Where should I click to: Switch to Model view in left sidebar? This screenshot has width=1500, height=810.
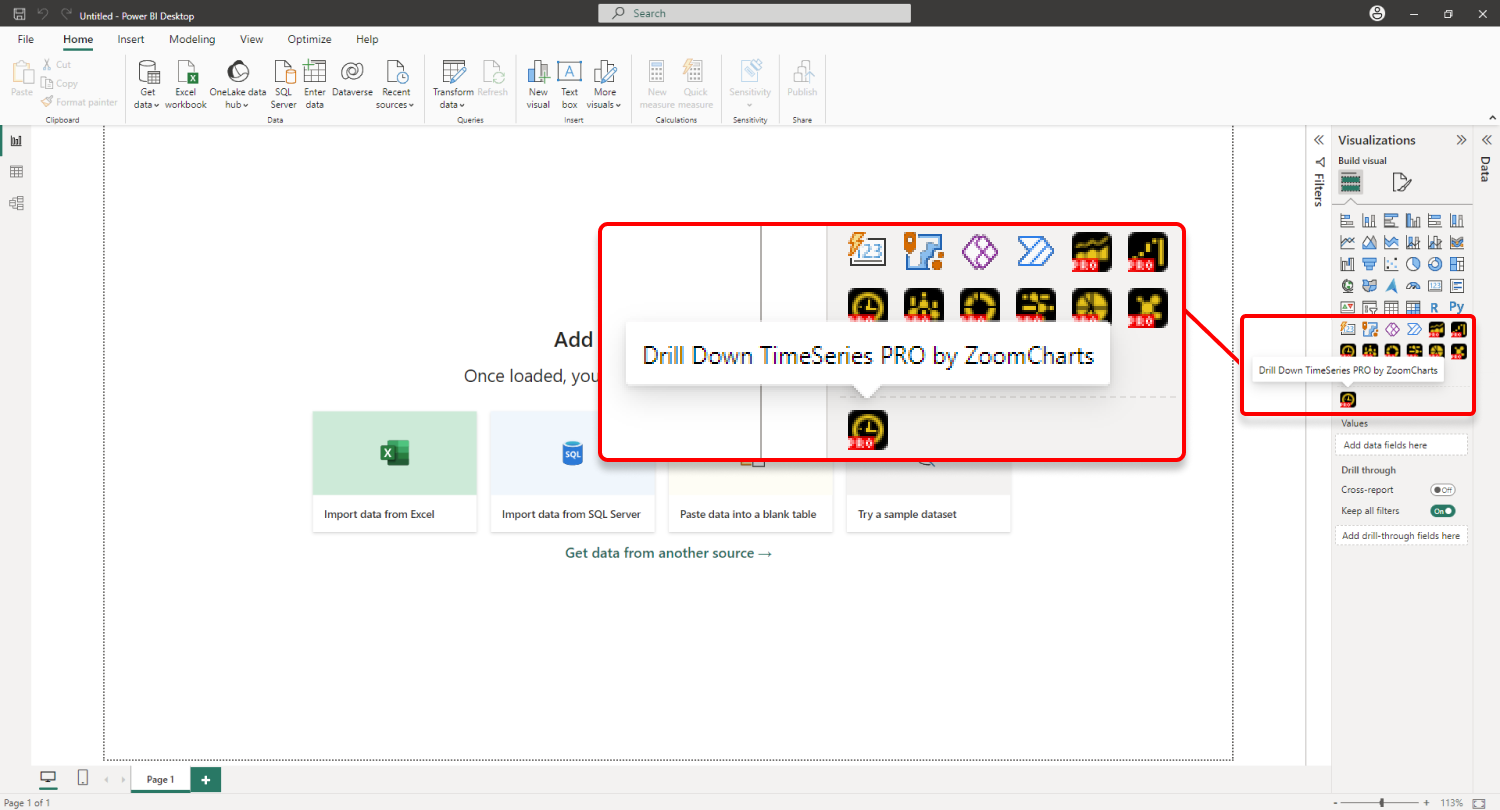tap(16, 203)
